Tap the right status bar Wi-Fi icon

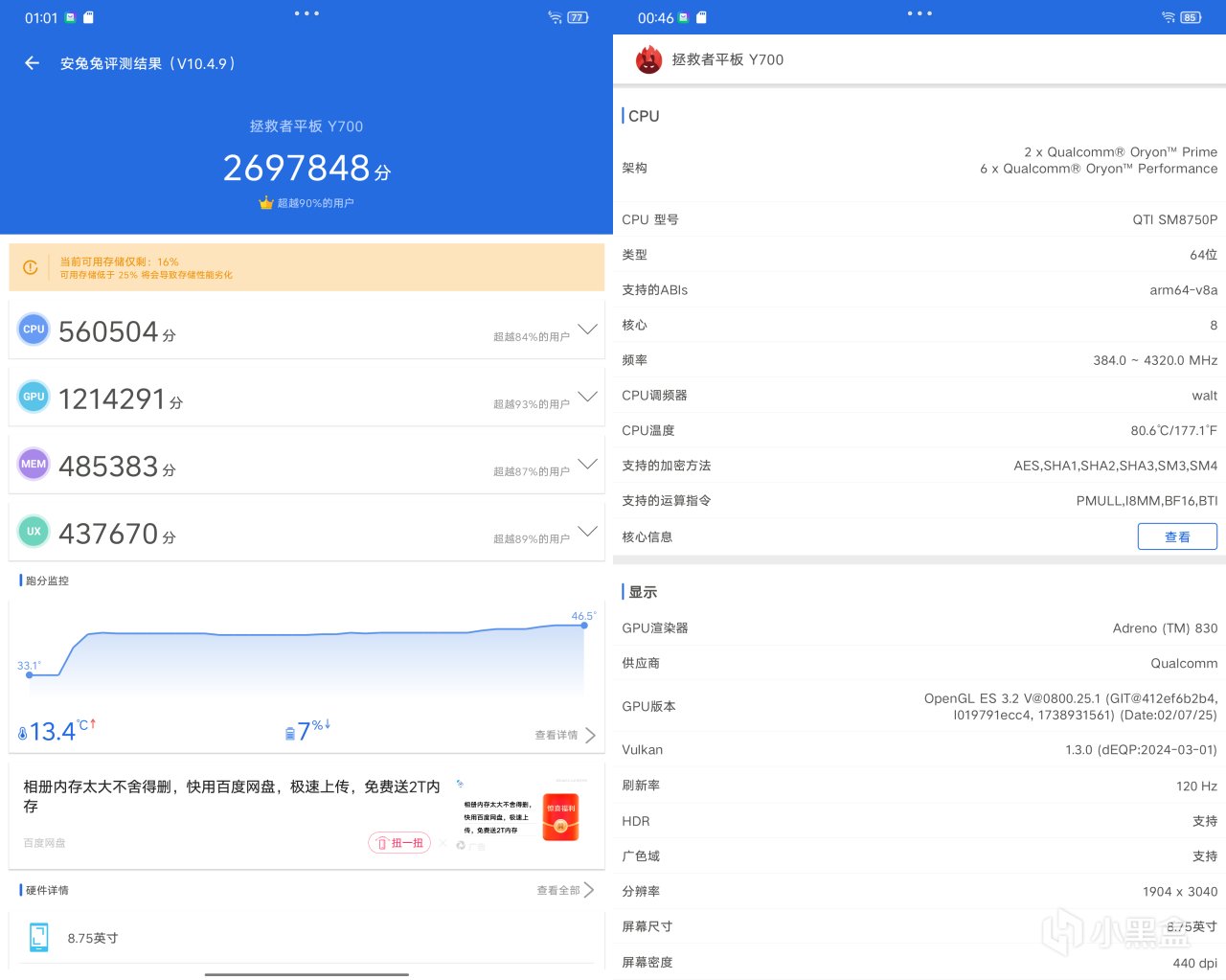pyautogui.click(x=1168, y=17)
